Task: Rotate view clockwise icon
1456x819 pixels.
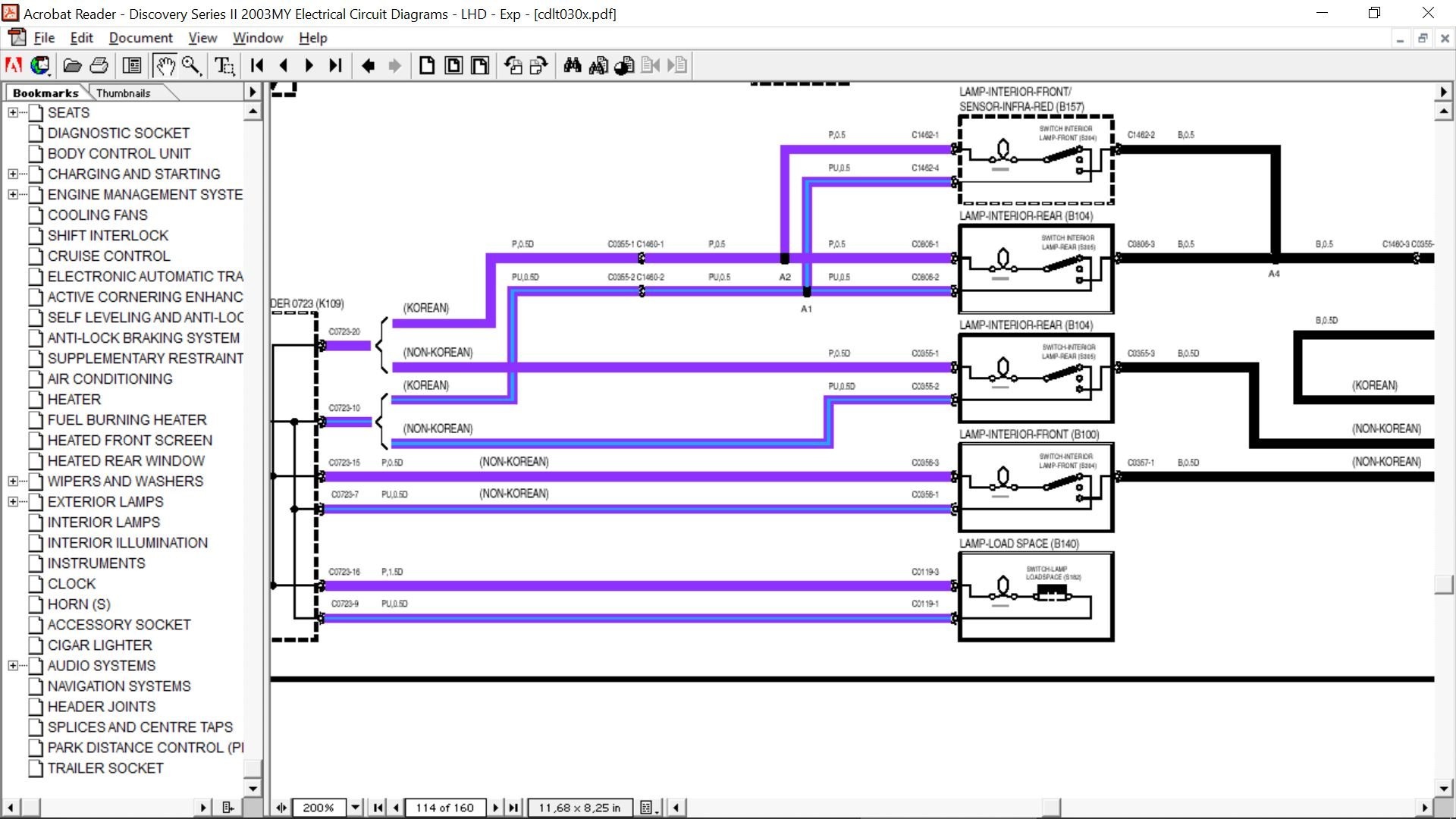Action: [x=538, y=66]
